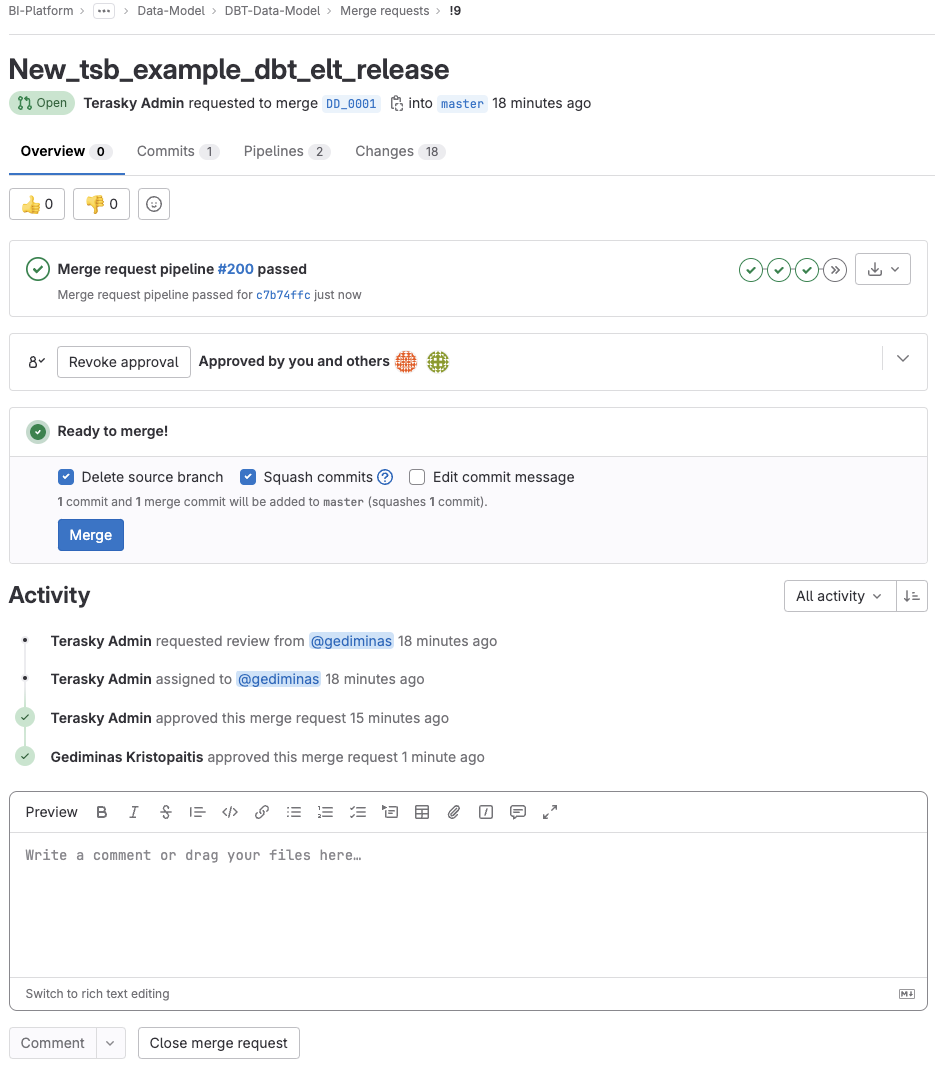Copy the source branch name DD_0001
This screenshot has width=935, height=1068.
396,104
